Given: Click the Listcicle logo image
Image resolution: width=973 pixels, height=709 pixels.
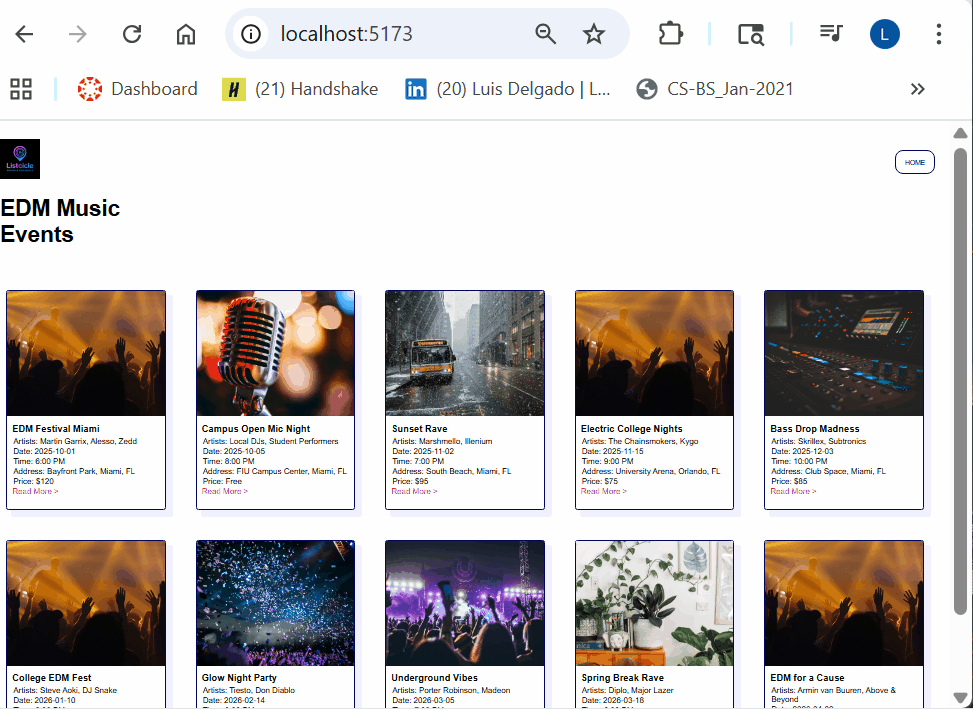Looking at the screenshot, I should click(20, 159).
